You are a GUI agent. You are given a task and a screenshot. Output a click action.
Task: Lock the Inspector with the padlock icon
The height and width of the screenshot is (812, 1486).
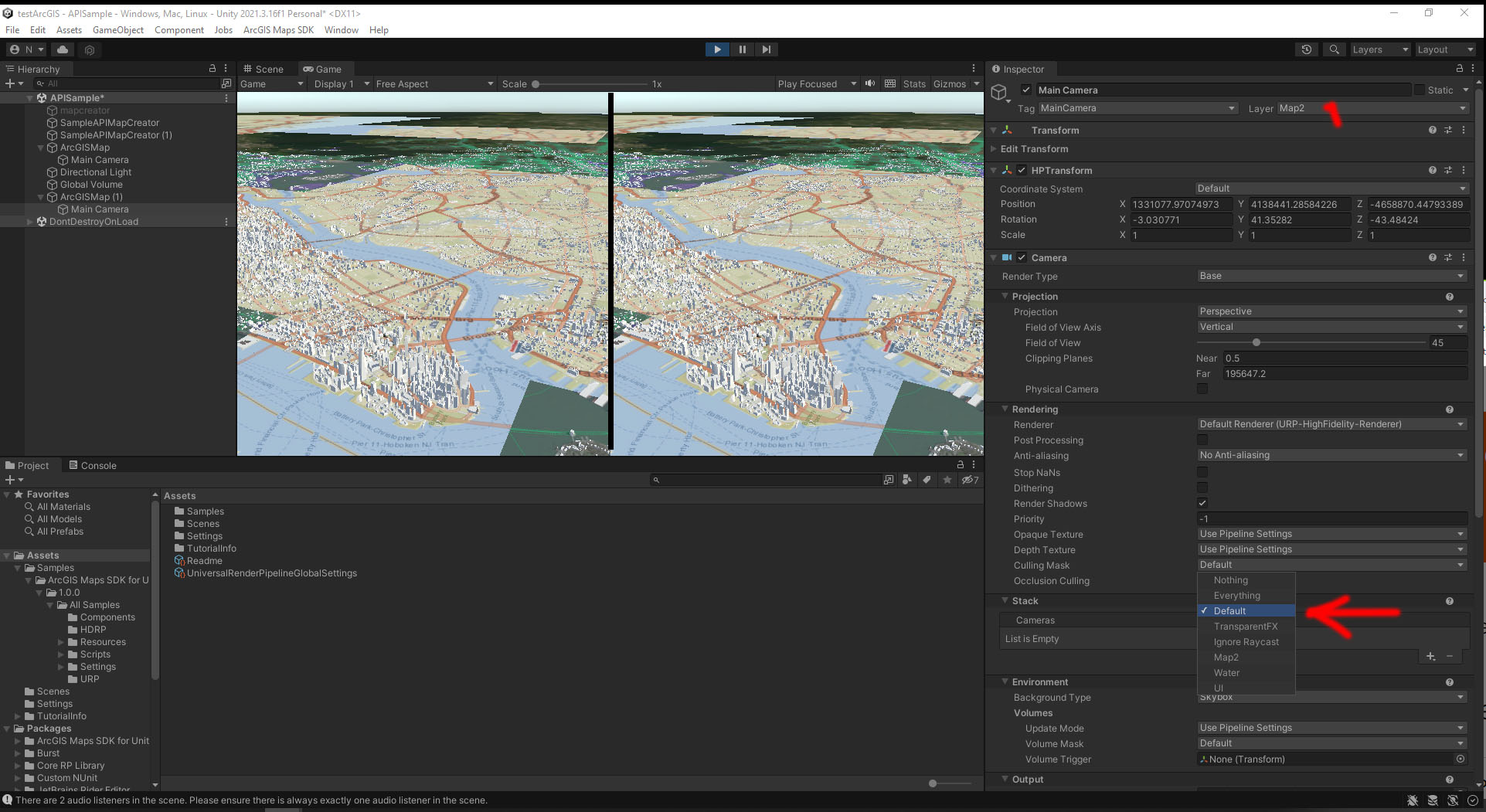pos(1460,68)
